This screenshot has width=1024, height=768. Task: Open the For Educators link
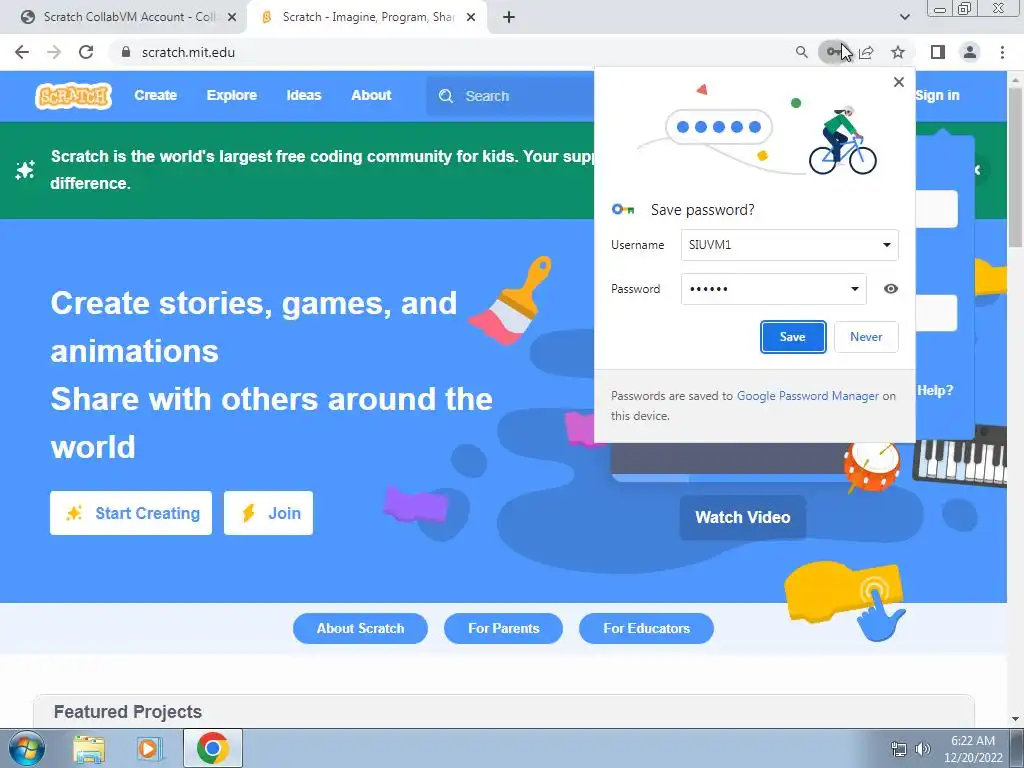(x=647, y=628)
